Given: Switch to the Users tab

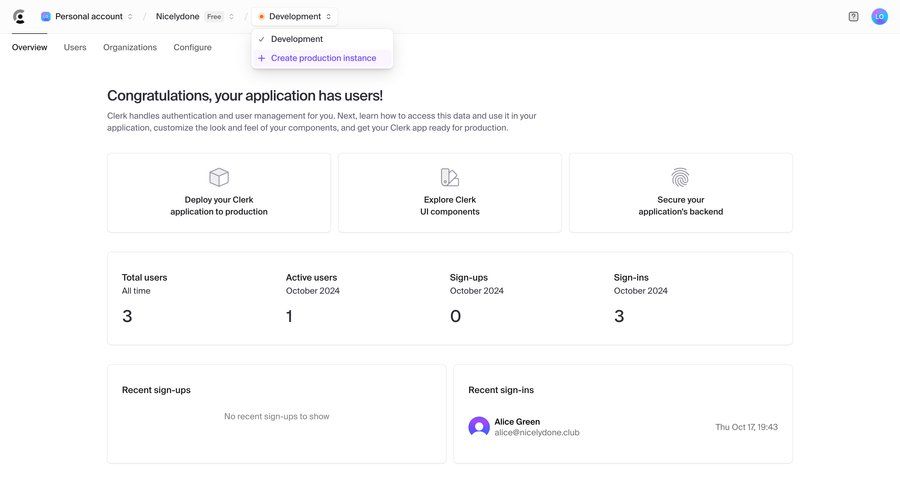Looking at the screenshot, I should tap(75, 47).
